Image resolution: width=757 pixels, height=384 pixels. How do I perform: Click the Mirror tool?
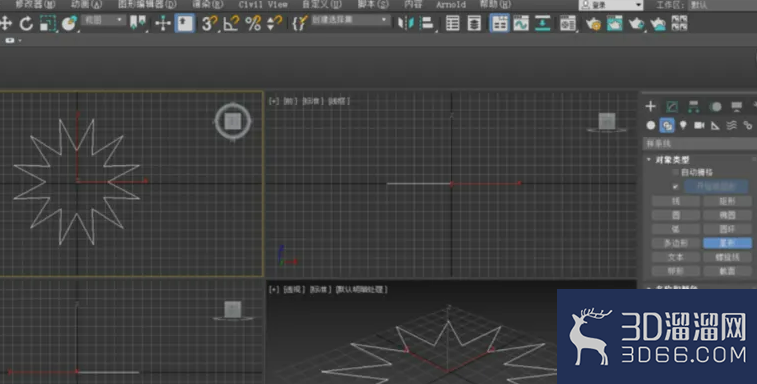coord(406,23)
